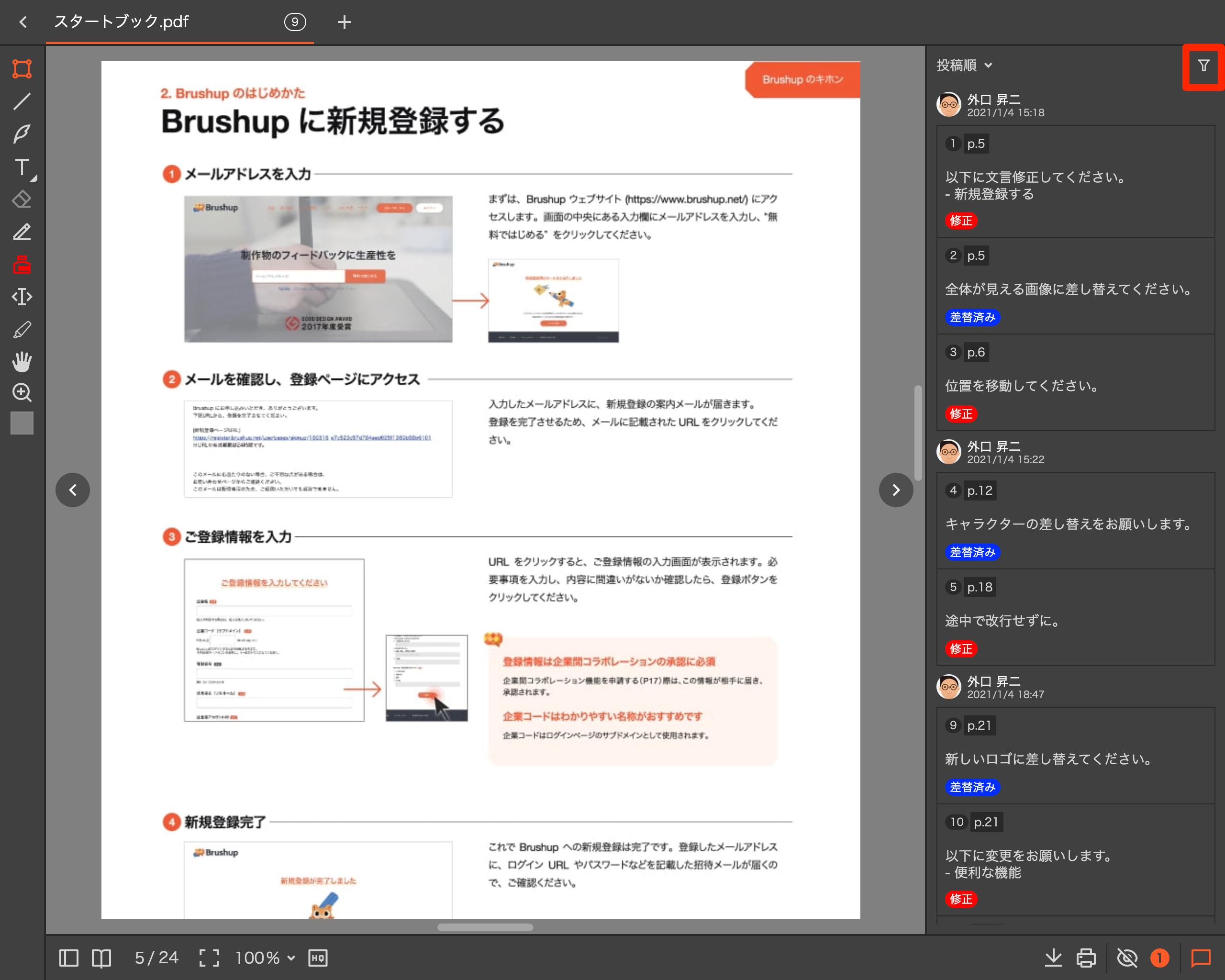Select the Eraser tool
The image size is (1225, 980).
click(x=22, y=200)
